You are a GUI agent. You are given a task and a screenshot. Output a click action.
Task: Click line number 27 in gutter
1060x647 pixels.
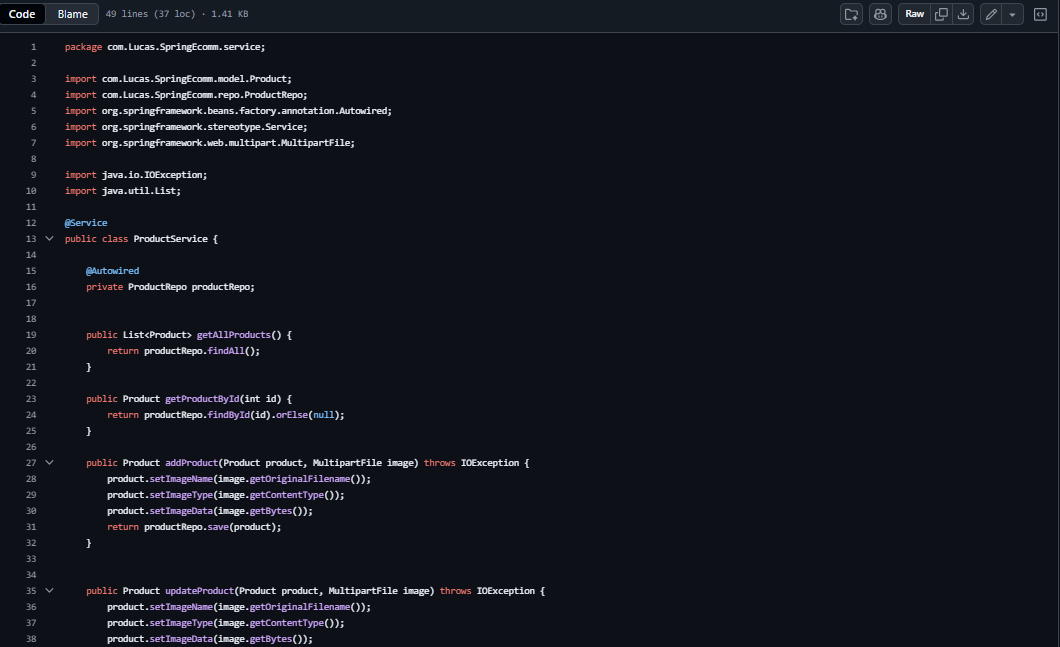pyautogui.click(x=31, y=463)
